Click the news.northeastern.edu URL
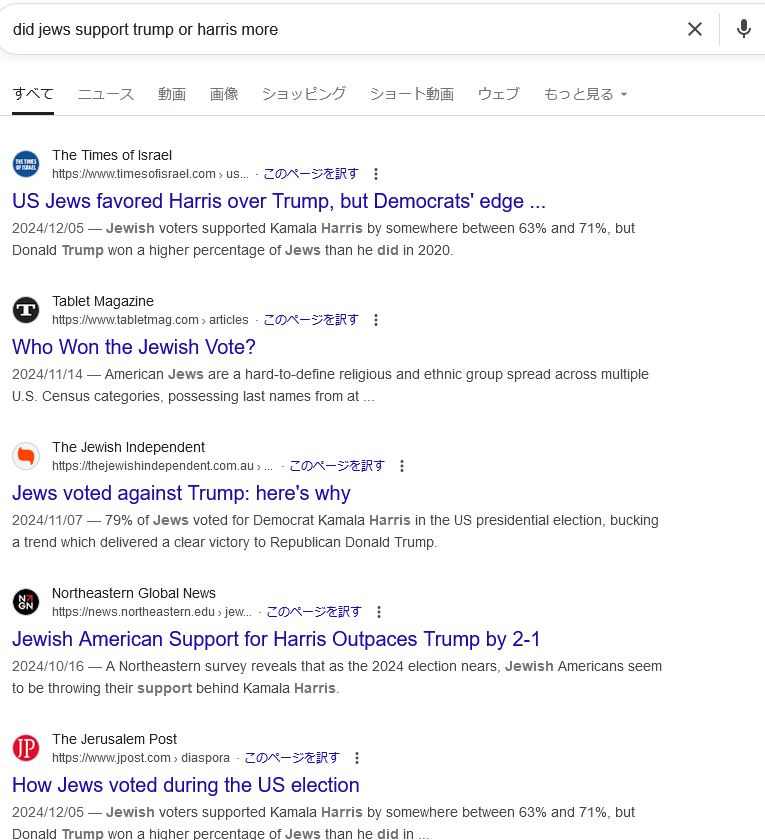Image resolution: width=765 pixels, height=840 pixels. coord(152,612)
